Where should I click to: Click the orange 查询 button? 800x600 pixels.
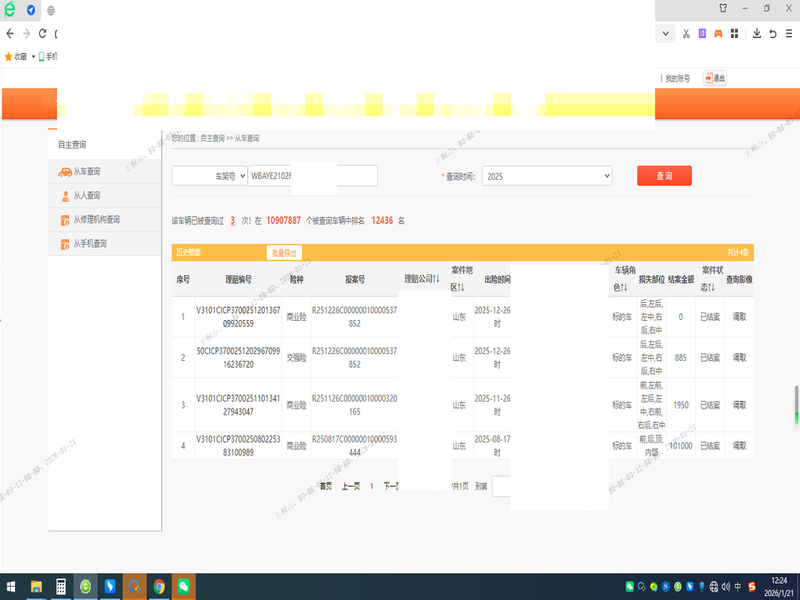(664, 176)
